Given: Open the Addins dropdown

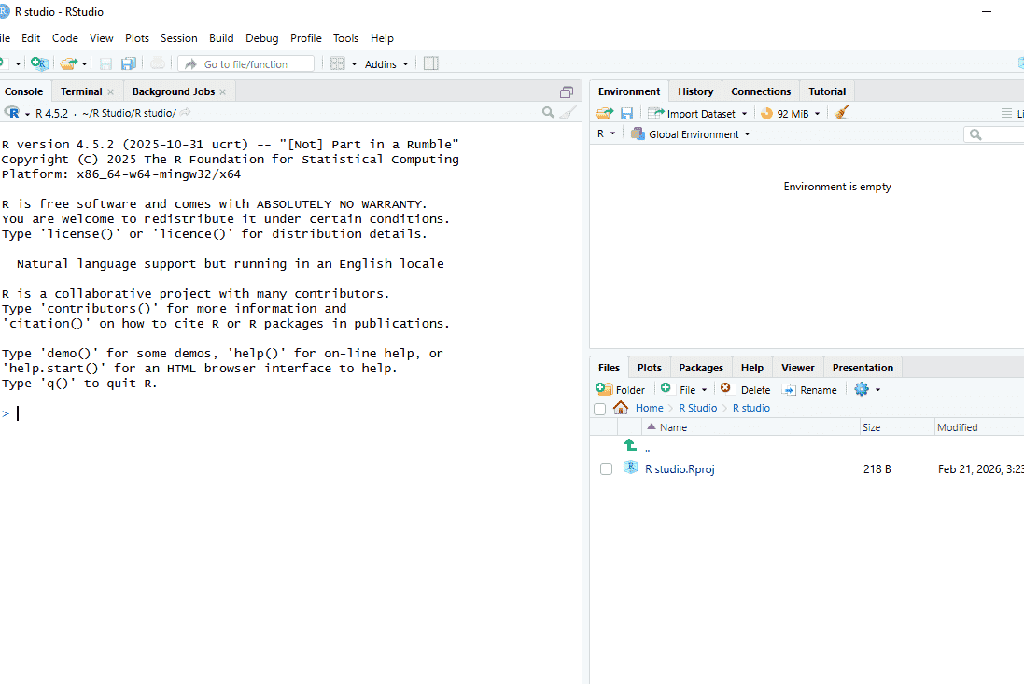Looking at the screenshot, I should 387,64.
